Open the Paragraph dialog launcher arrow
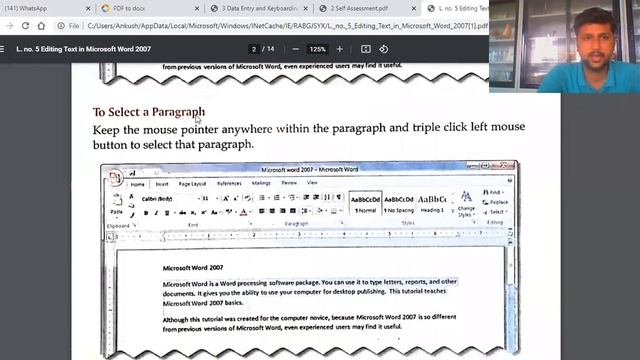 (341, 223)
